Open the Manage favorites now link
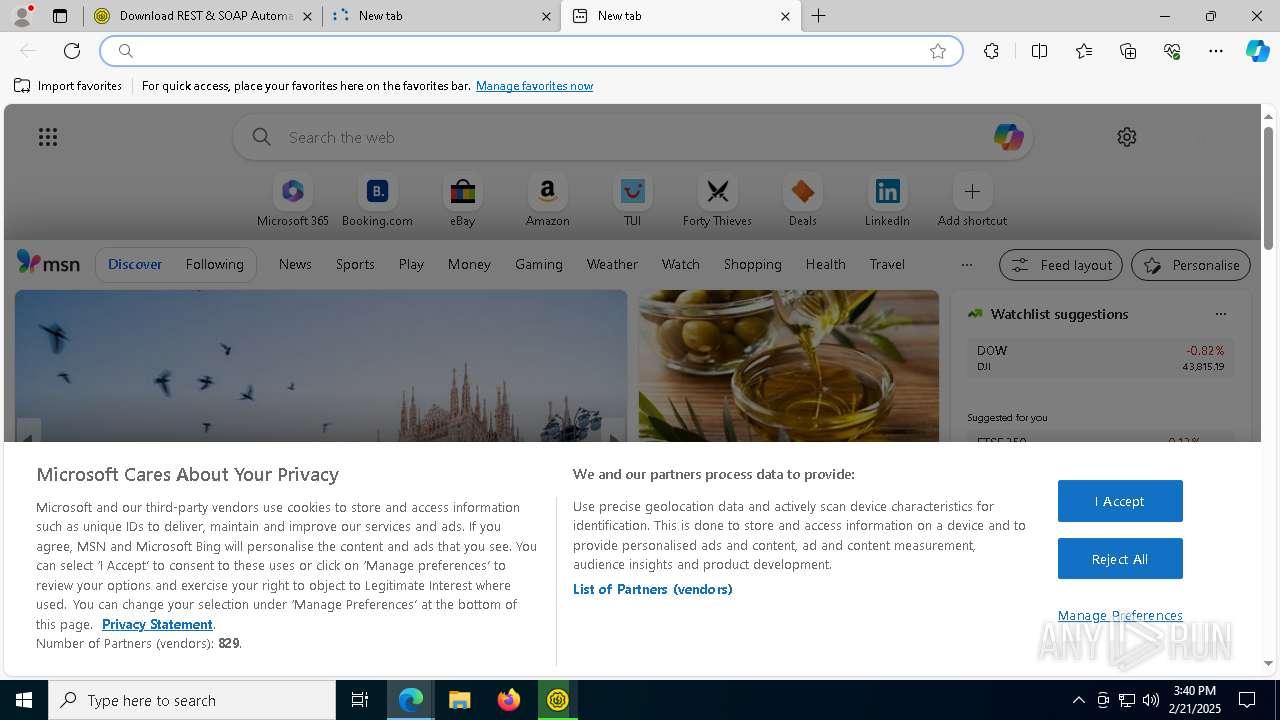The width and height of the screenshot is (1280, 720). [534, 86]
